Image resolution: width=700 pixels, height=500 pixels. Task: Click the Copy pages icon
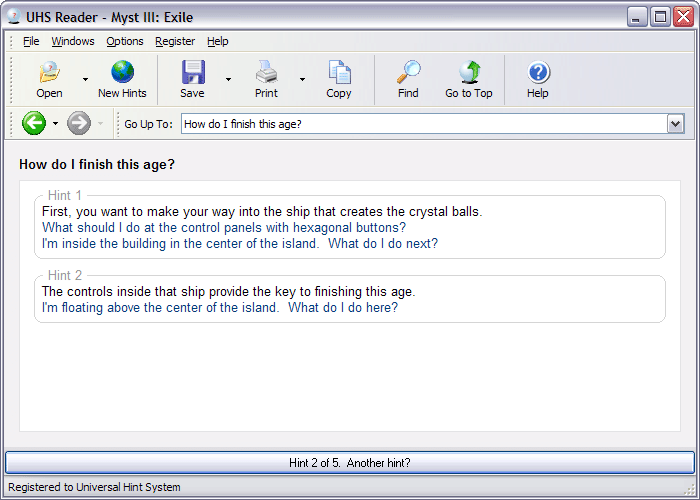(x=339, y=72)
